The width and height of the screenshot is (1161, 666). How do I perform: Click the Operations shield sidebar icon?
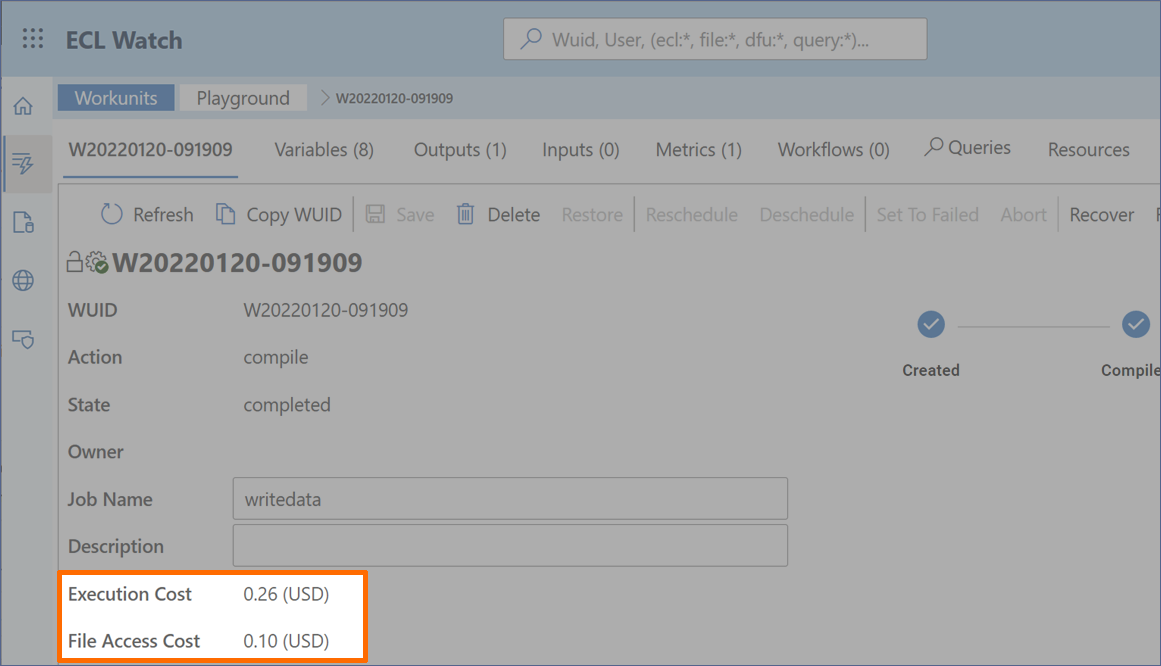tap(23, 339)
